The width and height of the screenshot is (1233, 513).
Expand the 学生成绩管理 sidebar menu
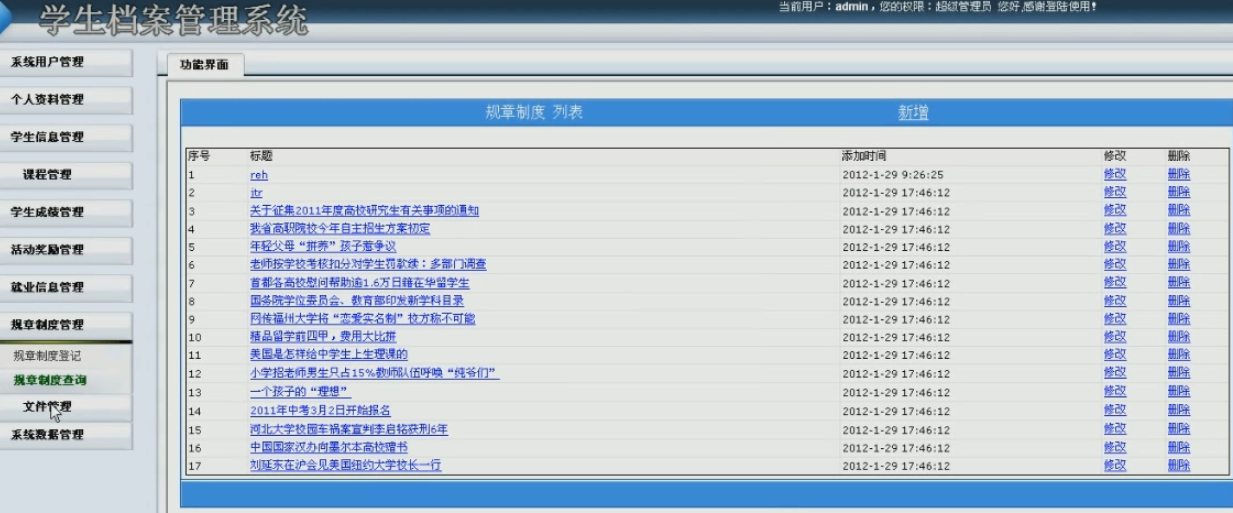tap(66, 212)
